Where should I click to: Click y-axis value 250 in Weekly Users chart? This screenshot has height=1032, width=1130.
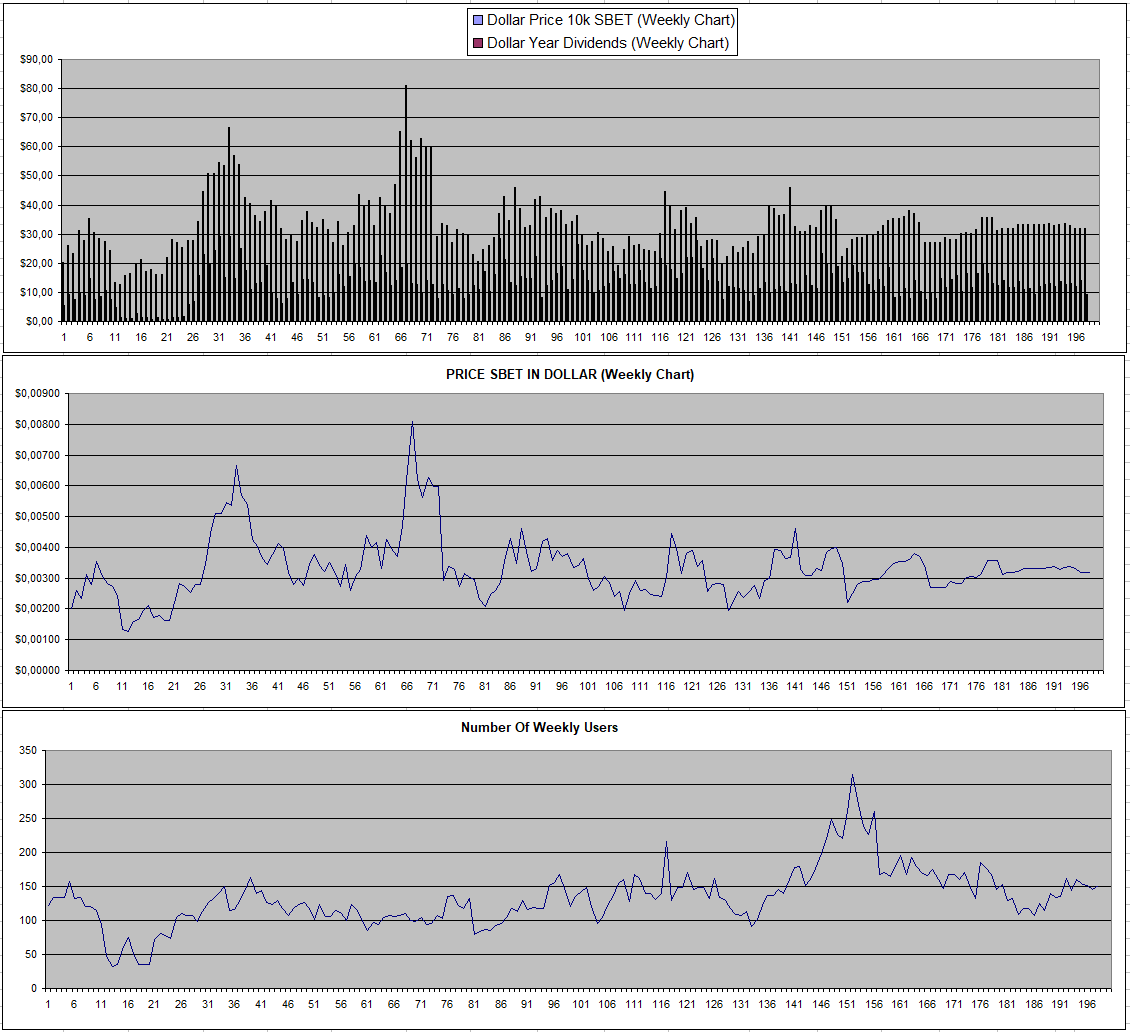point(28,819)
